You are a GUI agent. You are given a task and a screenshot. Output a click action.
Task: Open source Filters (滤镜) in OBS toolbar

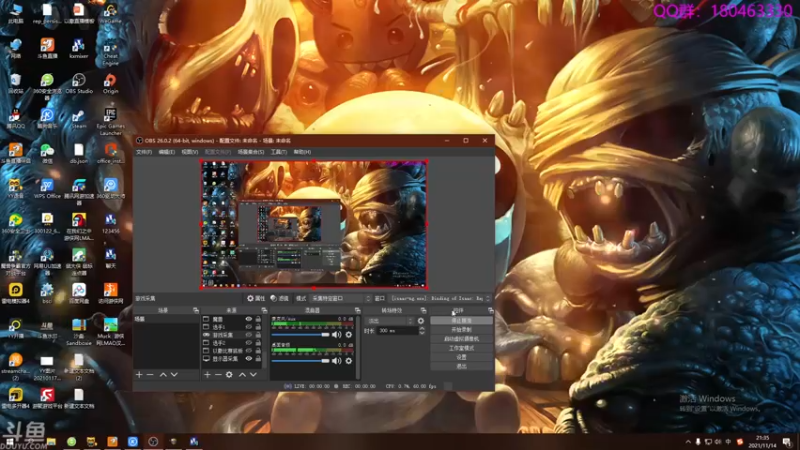click(x=279, y=298)
